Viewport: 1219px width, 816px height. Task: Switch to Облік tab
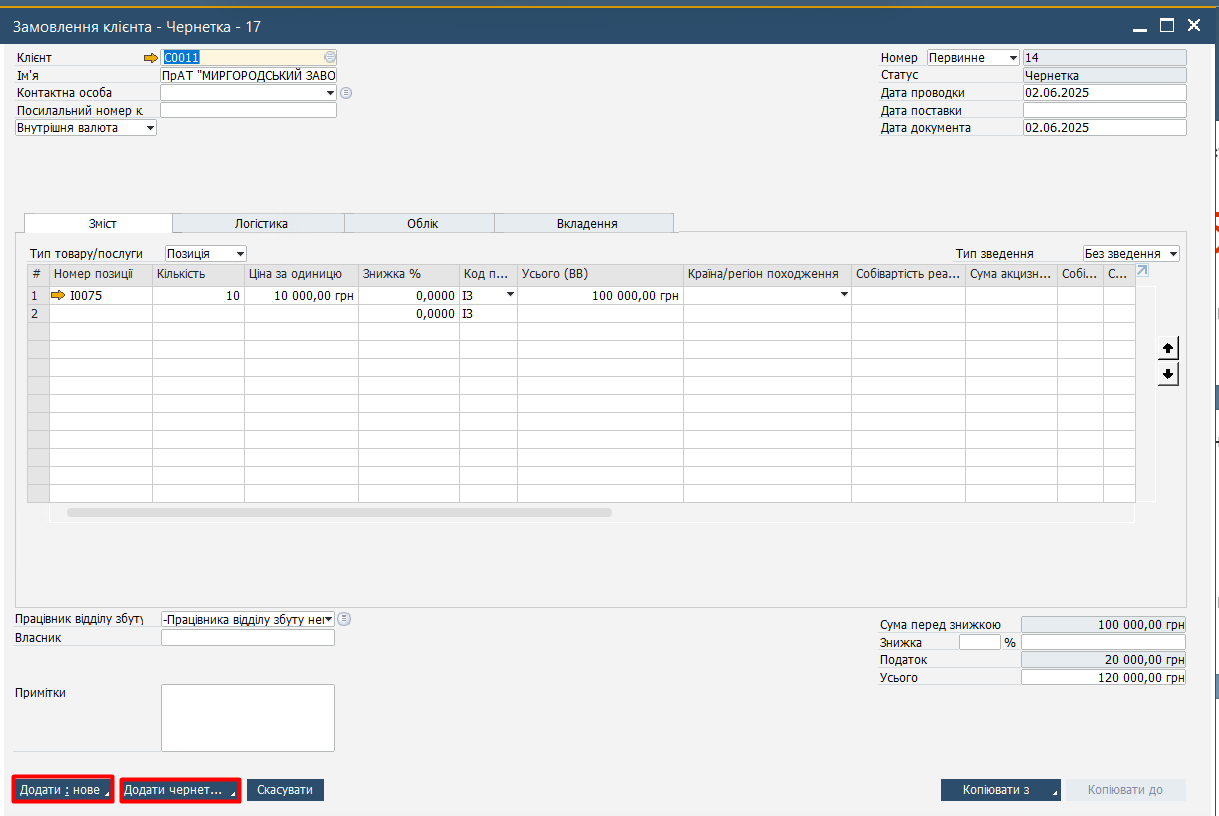[x=420, y=224]
